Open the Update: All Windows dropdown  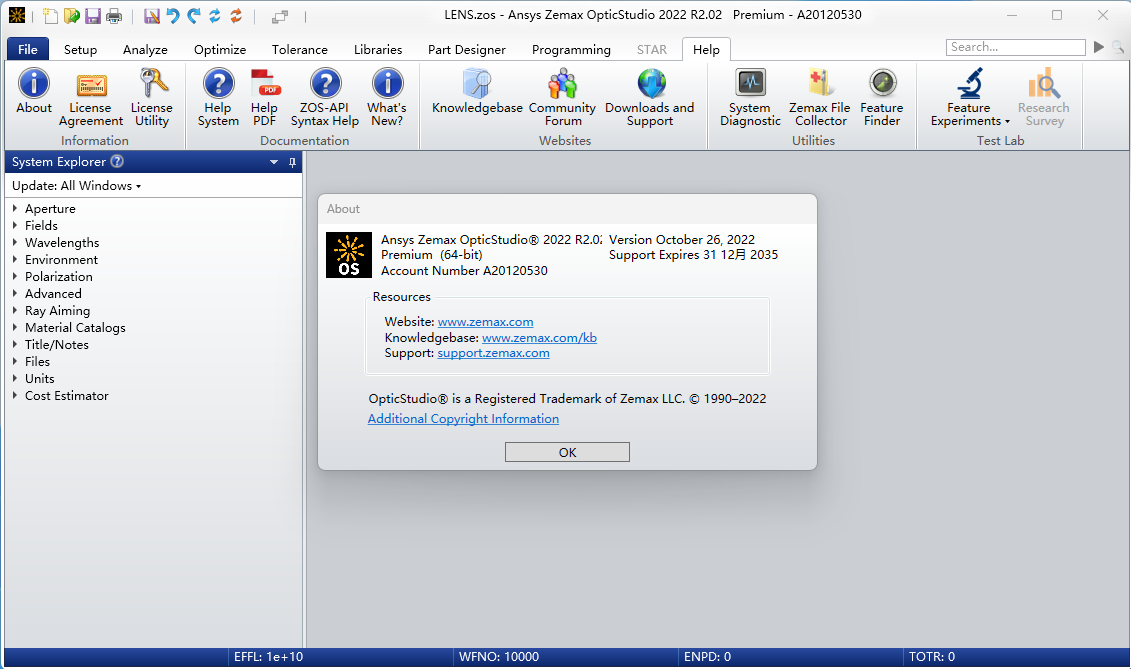pyautogui.click(x=76, y=186)
